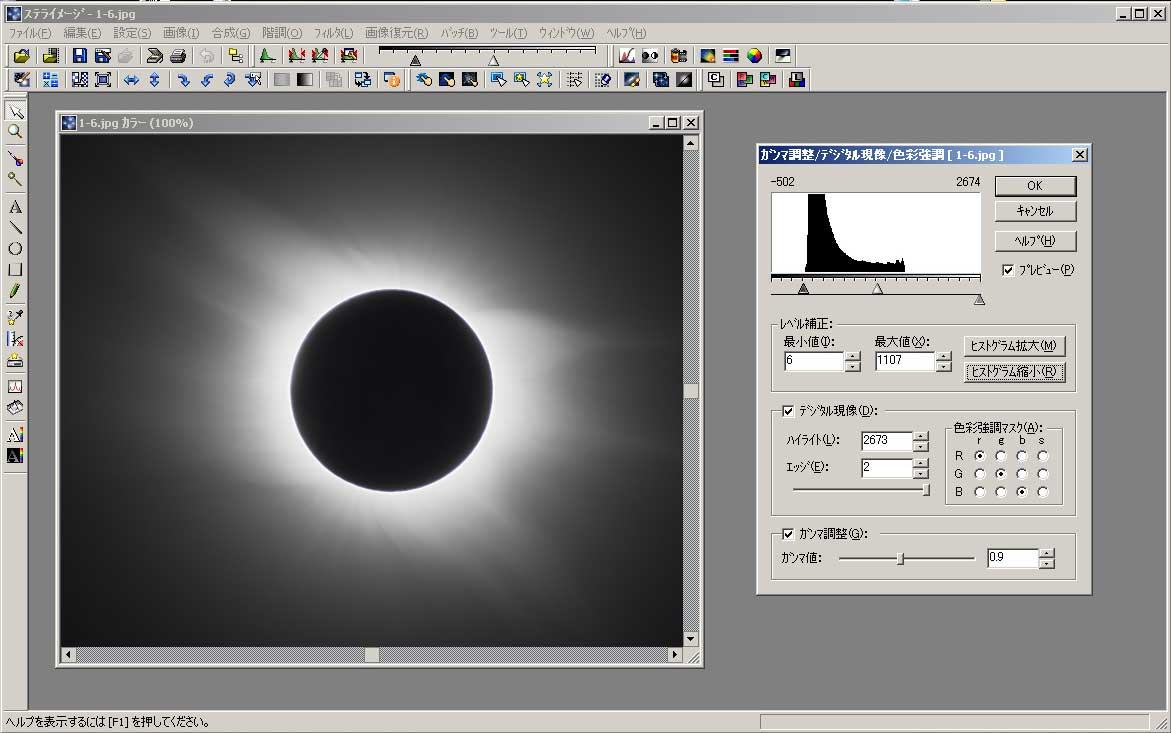Pick the green pencil tool

click(15, 291)
